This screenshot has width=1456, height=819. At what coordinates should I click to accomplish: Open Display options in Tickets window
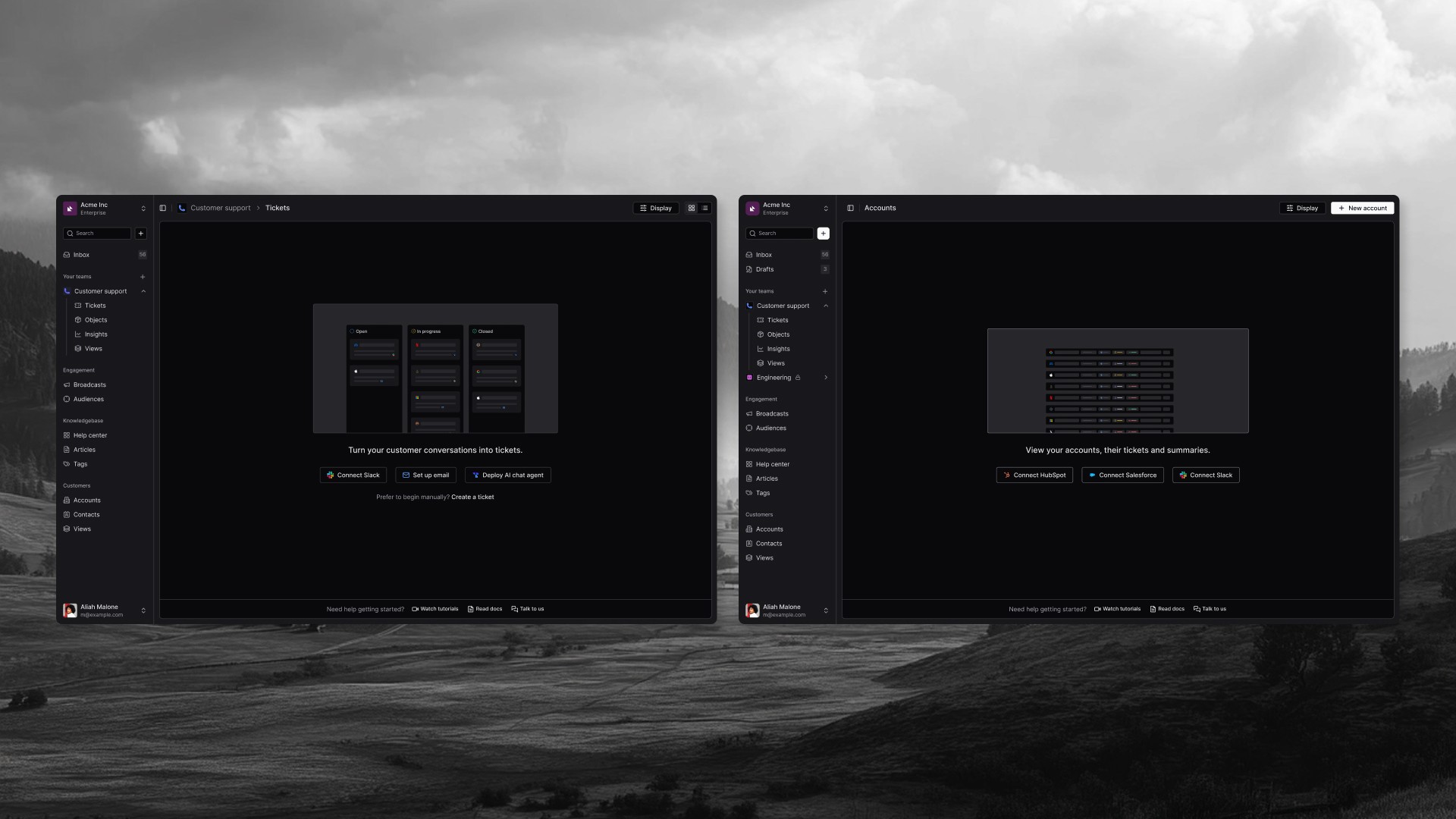656,208
